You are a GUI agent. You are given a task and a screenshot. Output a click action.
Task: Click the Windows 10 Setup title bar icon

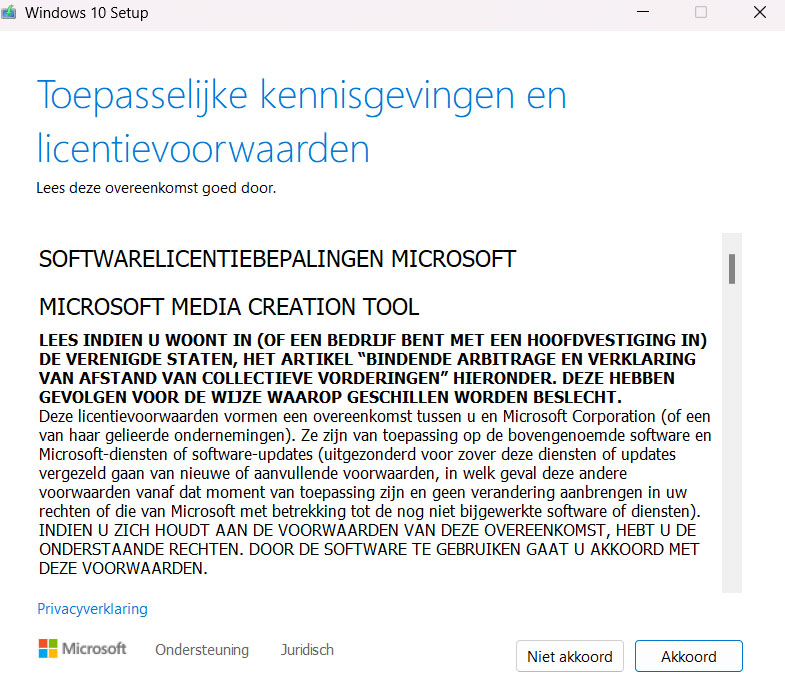pyautogui.click(x=9, y=13)
